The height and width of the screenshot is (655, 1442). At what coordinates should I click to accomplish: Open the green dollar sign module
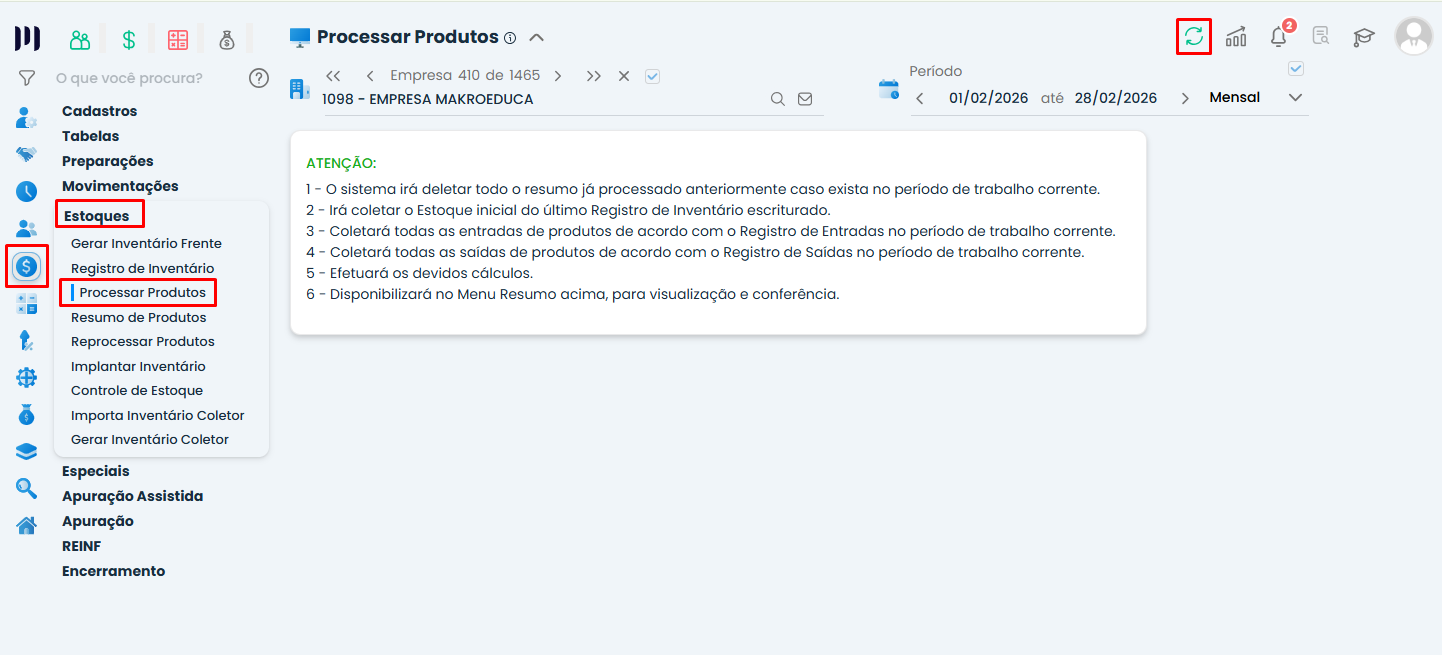(x=129, y=40)
